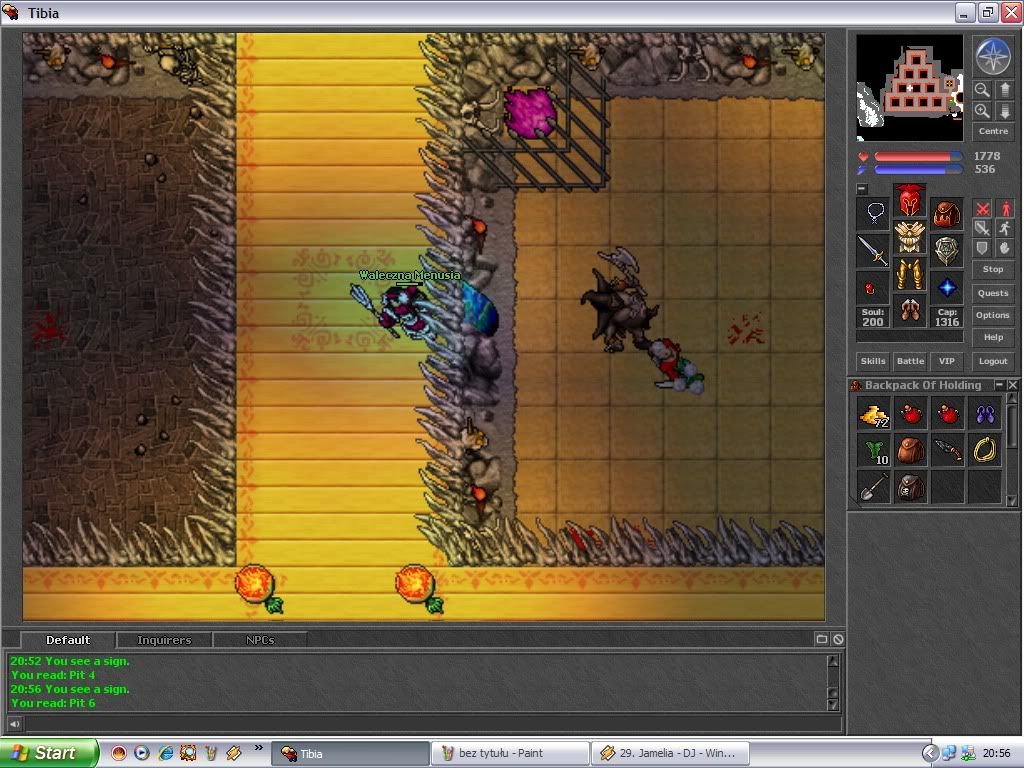
Task: Select the first red potion flask in backpack
Action: point(910,415)
